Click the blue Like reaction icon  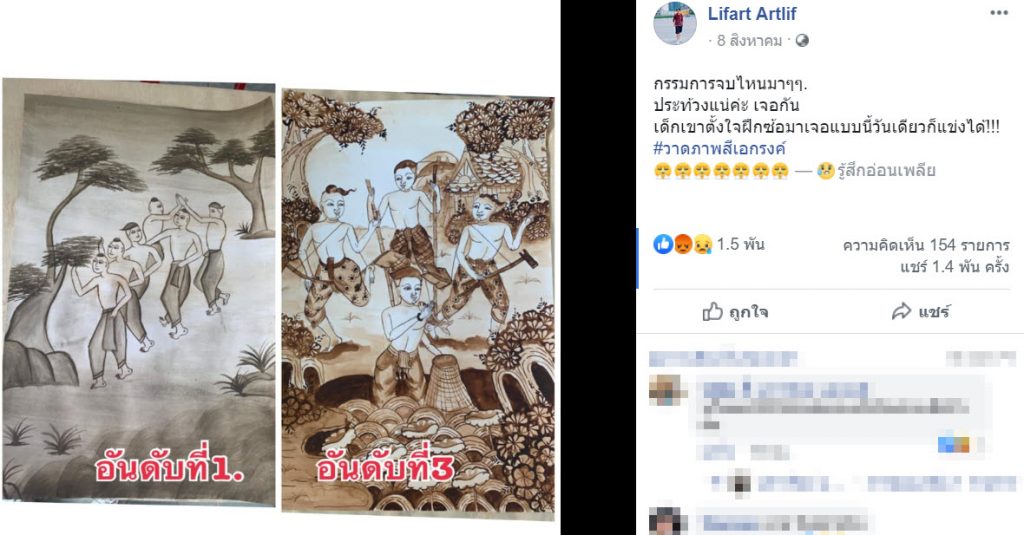[x=663, y=244]
